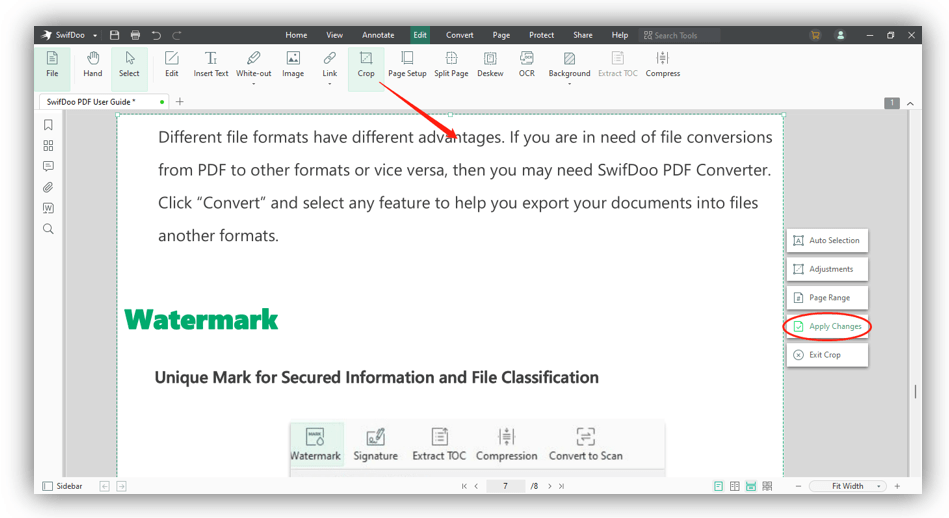Screen dimensions: 949x518
Task: Apply Changes to the crop
Action: click(827, 326)
